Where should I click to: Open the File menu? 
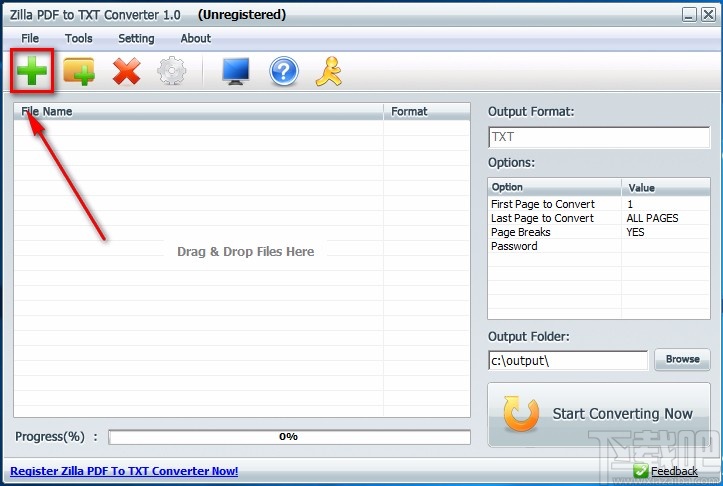click(30, 38)
